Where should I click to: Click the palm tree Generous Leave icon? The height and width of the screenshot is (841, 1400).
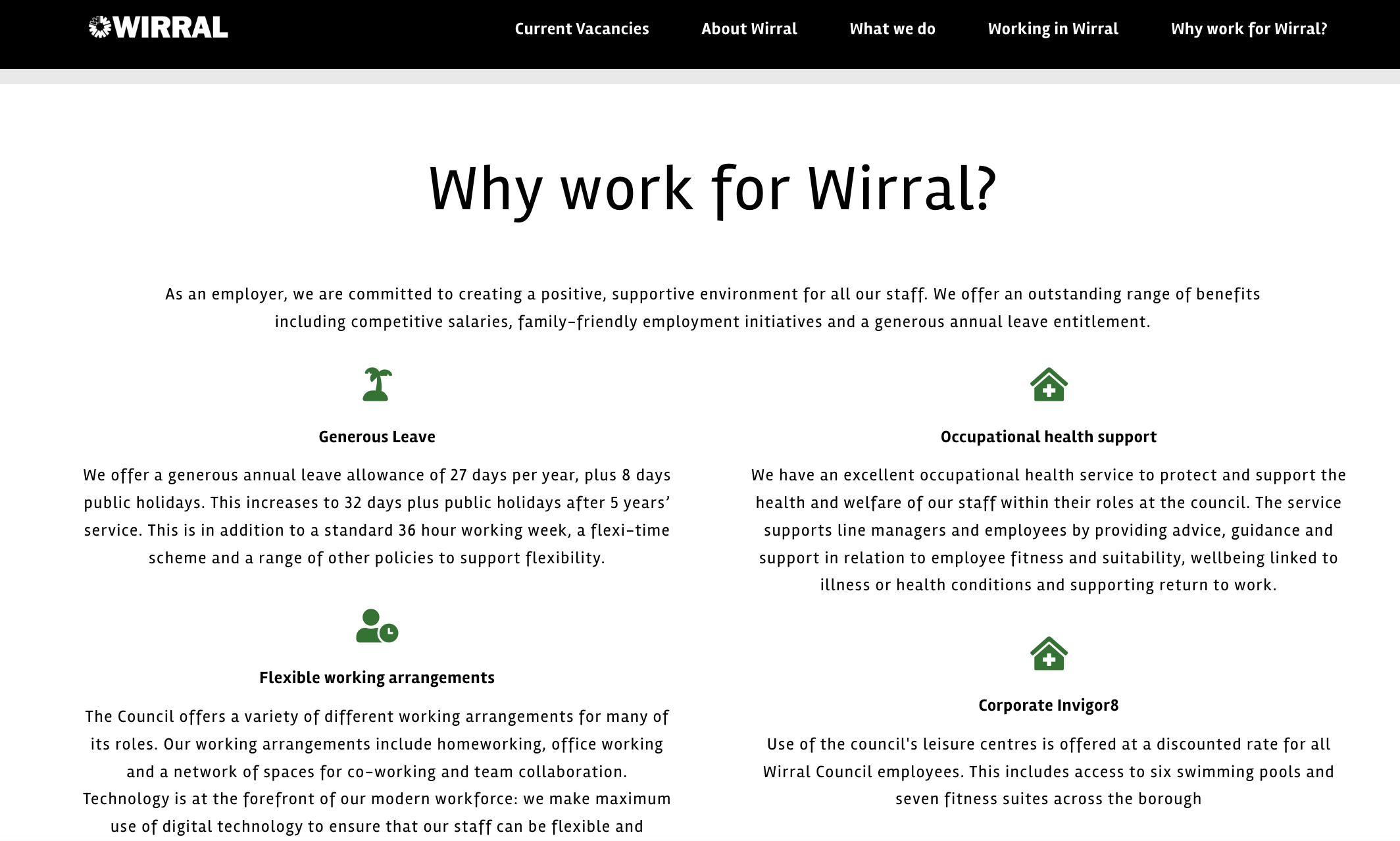coord(377,384)
